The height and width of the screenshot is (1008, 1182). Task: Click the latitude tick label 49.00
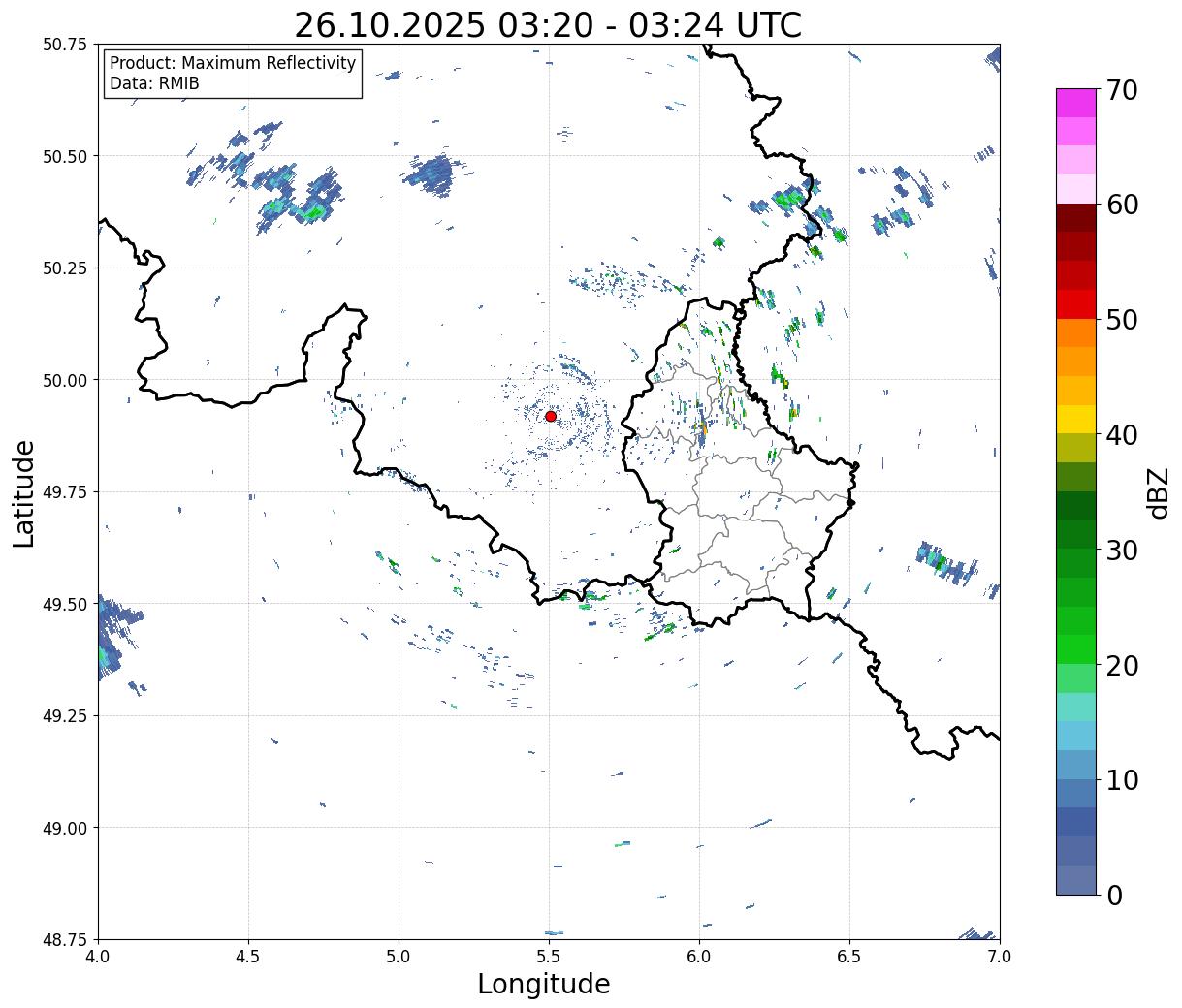click(65, 828)
